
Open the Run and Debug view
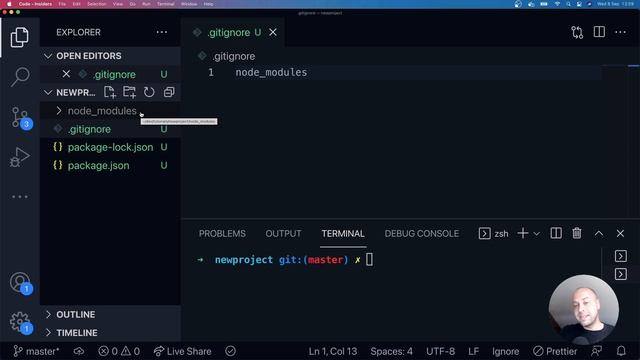pos(20,157)
